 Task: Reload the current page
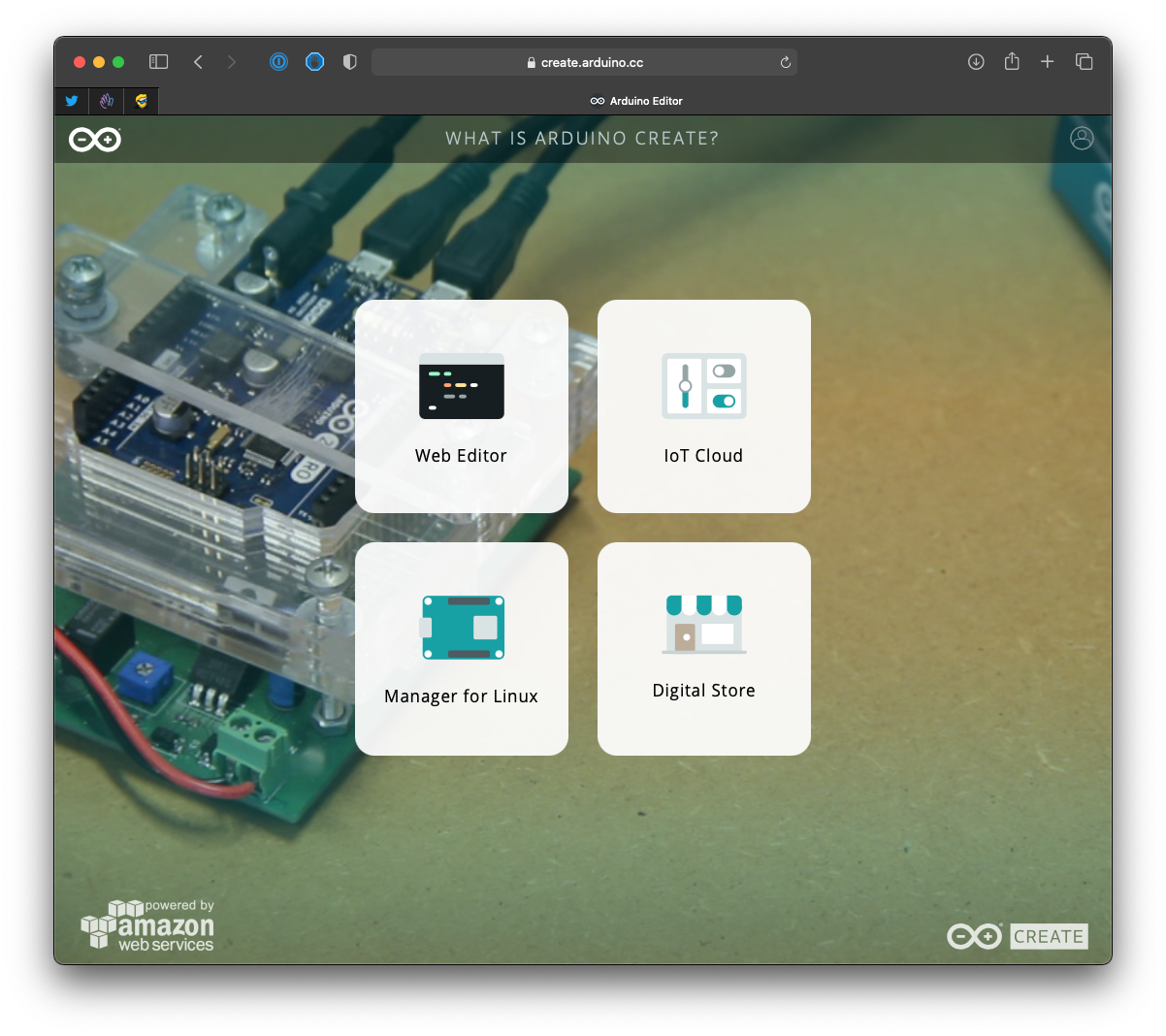point(785,62)
